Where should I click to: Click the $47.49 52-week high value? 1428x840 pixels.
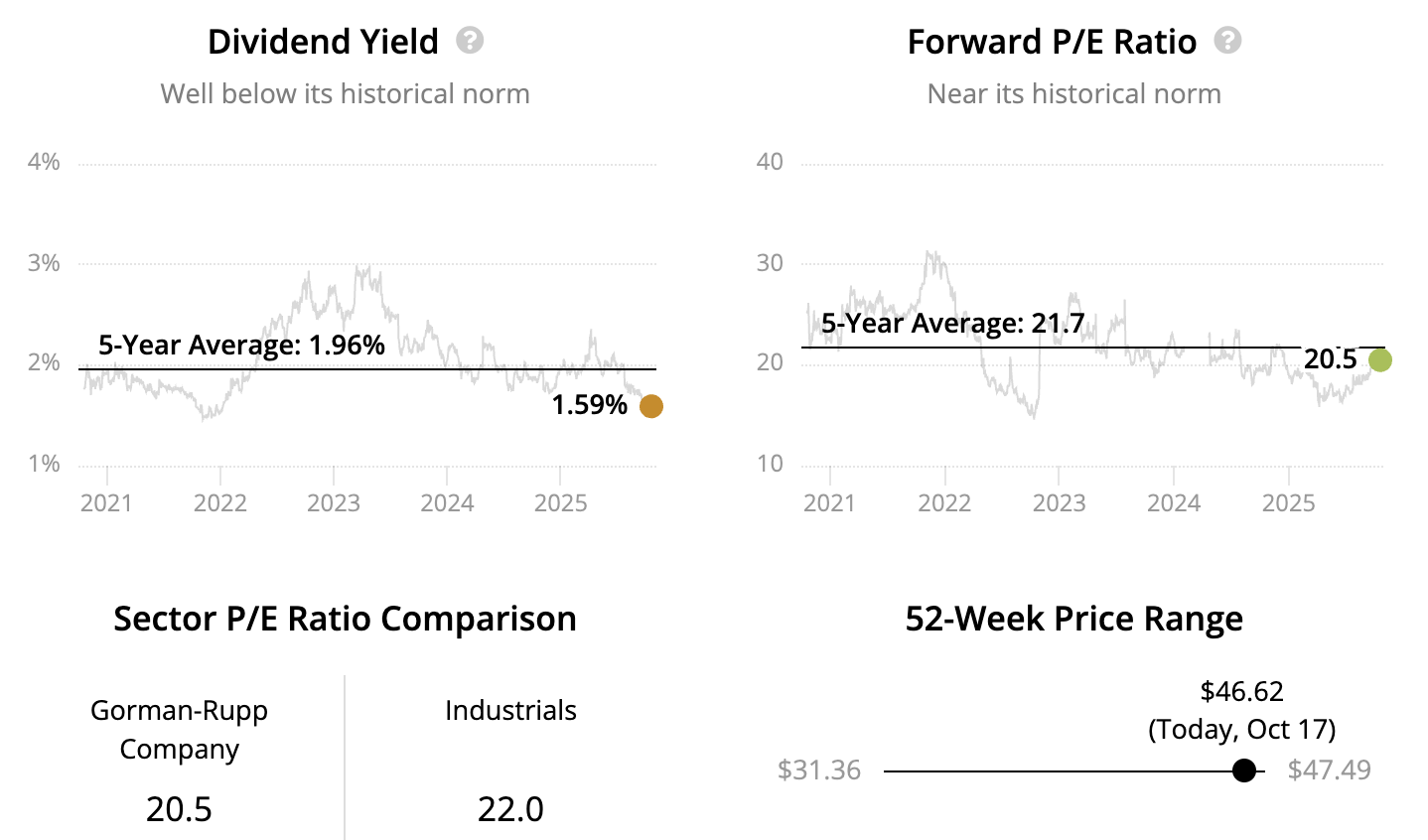pos(1329,770)
